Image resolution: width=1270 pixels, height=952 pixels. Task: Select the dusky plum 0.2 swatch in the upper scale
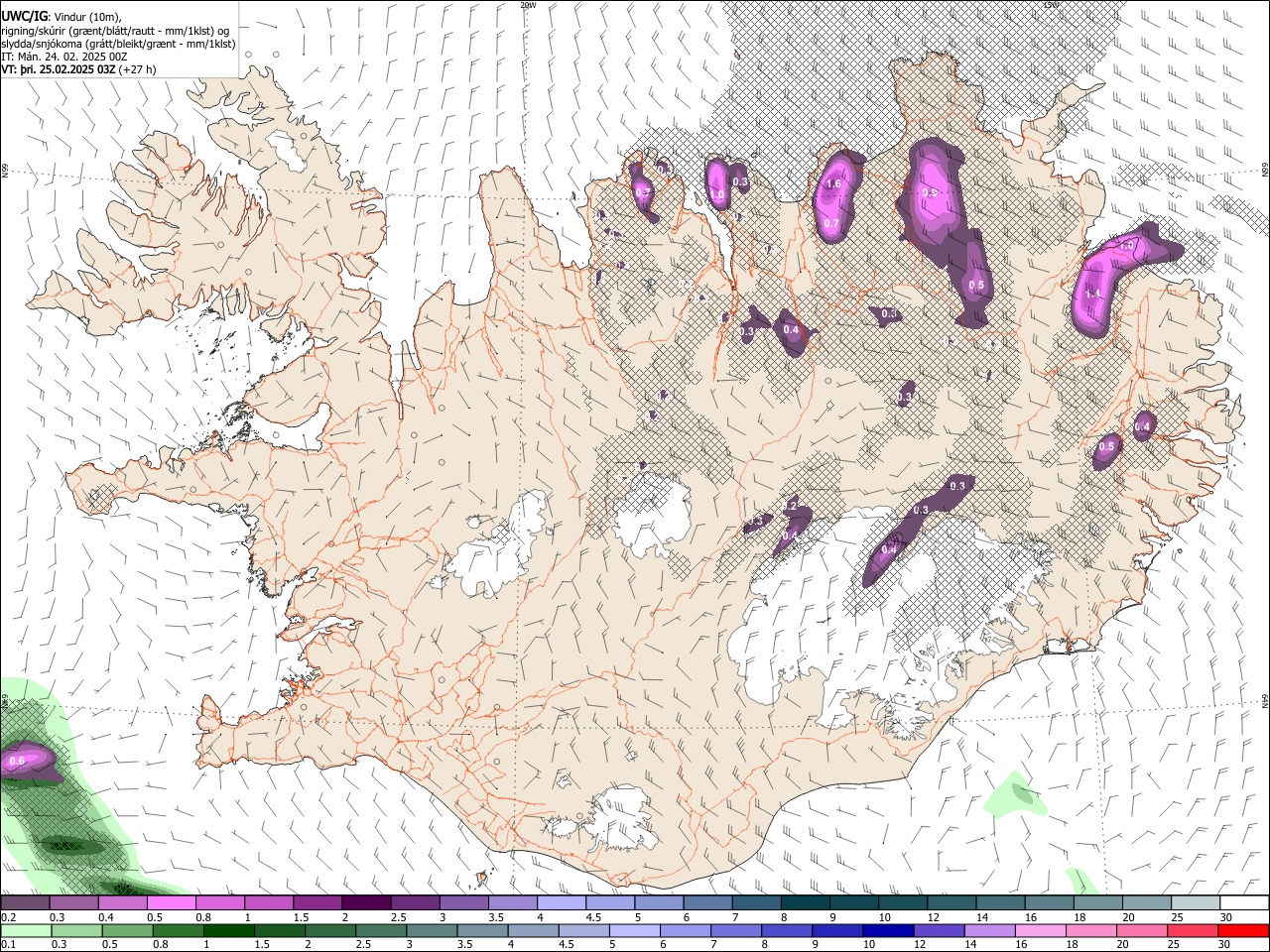[25, 903]
